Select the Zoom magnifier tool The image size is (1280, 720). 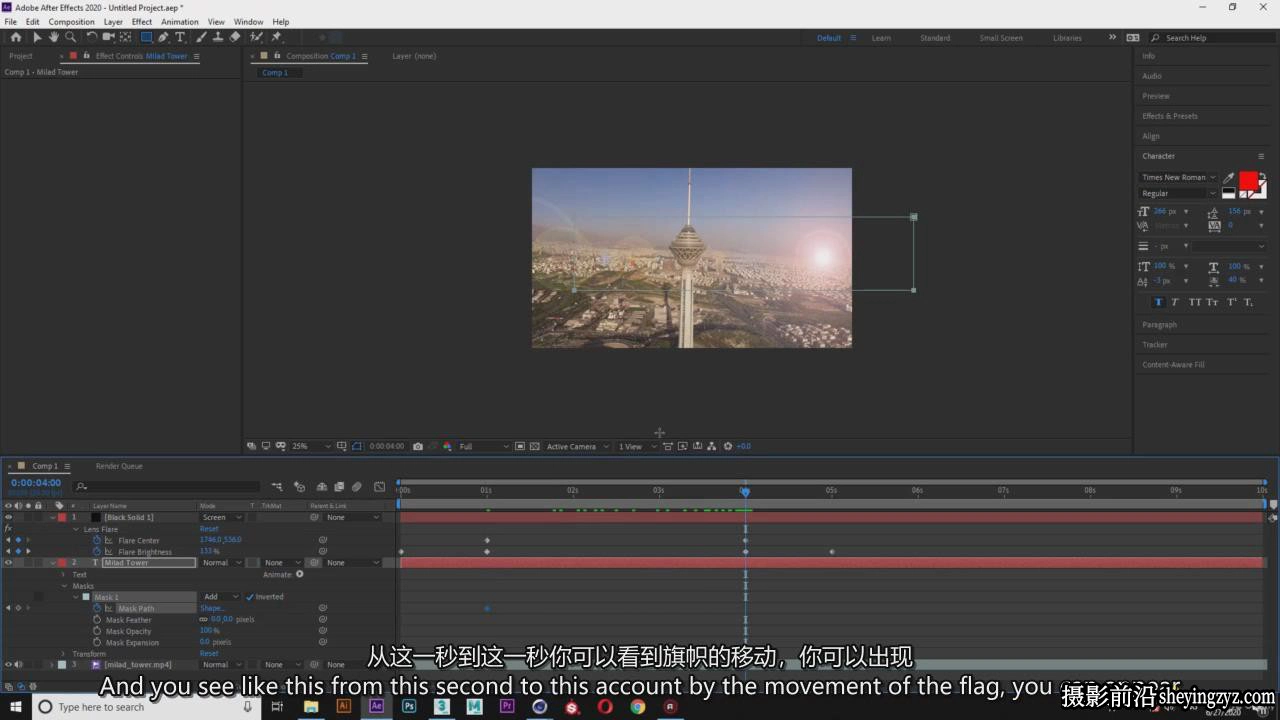(x=70, y=37)
